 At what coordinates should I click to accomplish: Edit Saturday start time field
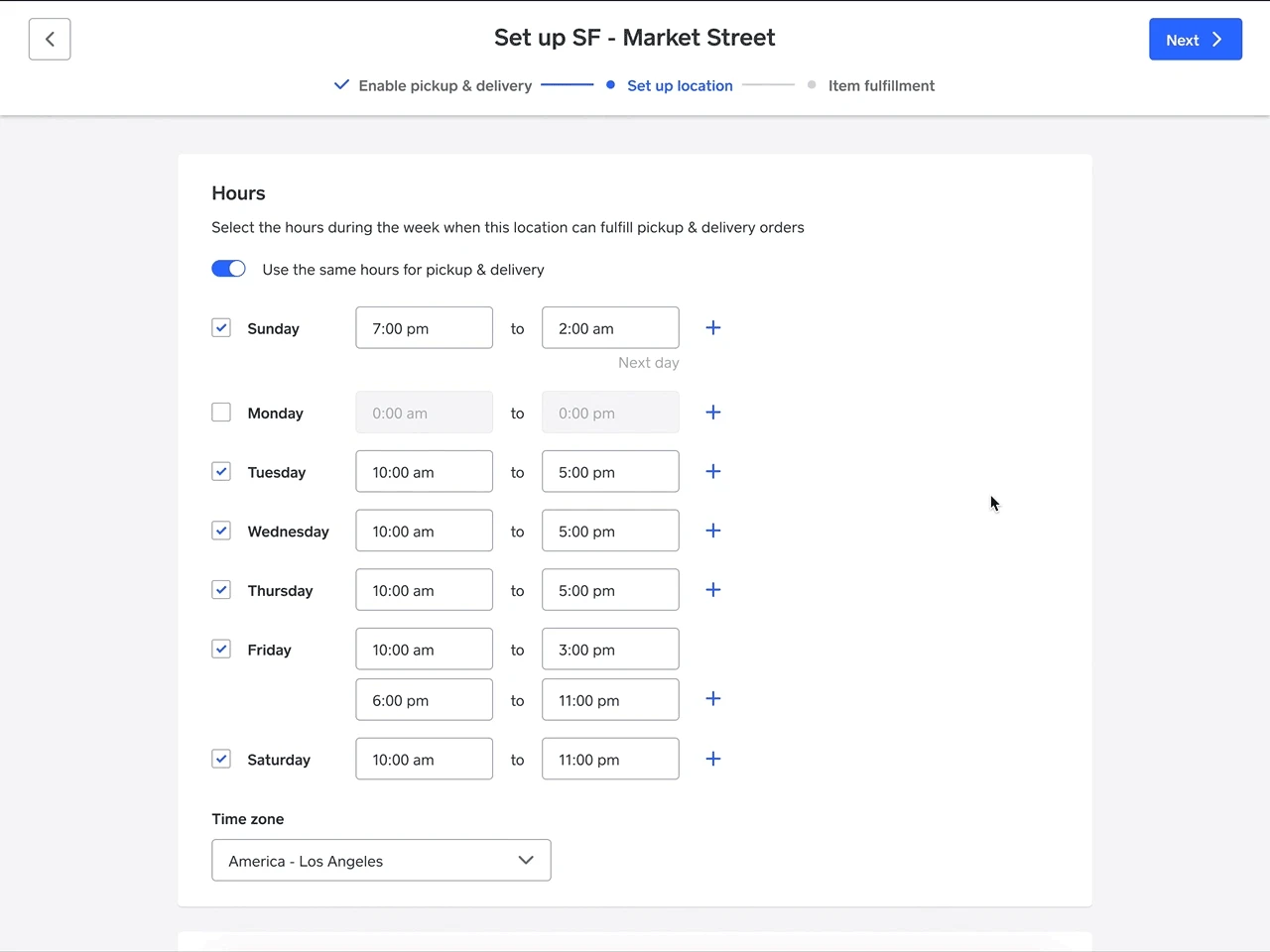(425, 760)
